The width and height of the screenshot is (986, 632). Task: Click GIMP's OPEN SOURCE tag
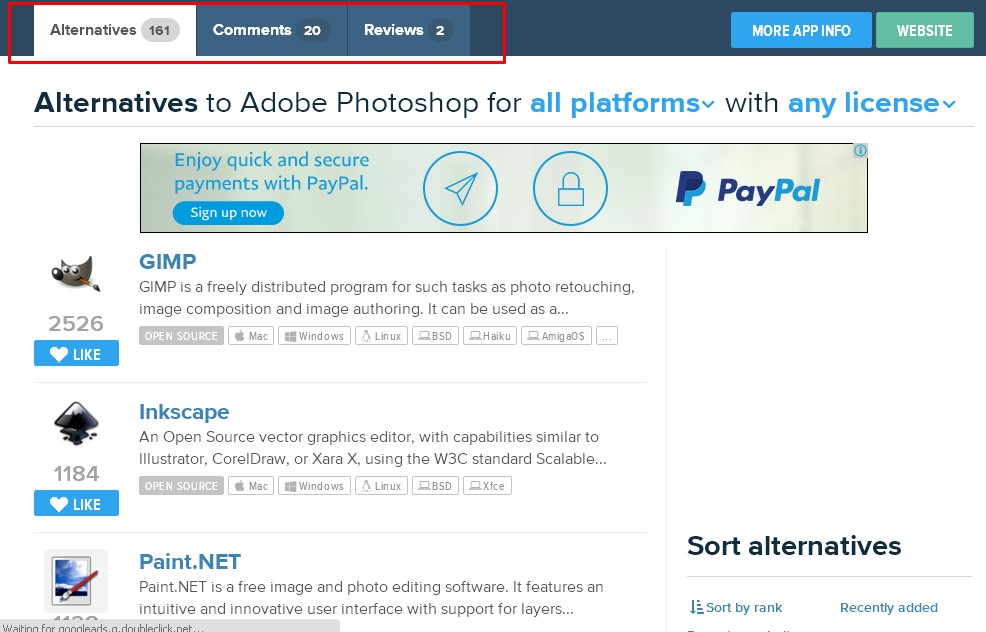[x=181, y=336]
